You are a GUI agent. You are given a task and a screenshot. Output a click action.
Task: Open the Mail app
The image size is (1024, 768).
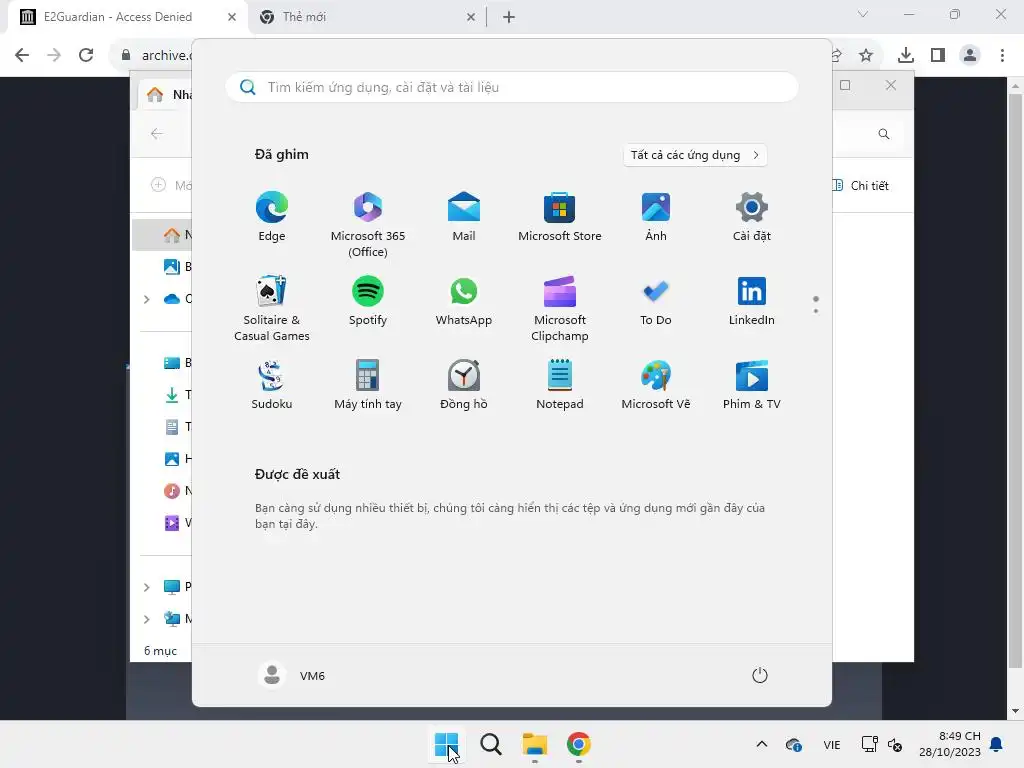464,217
